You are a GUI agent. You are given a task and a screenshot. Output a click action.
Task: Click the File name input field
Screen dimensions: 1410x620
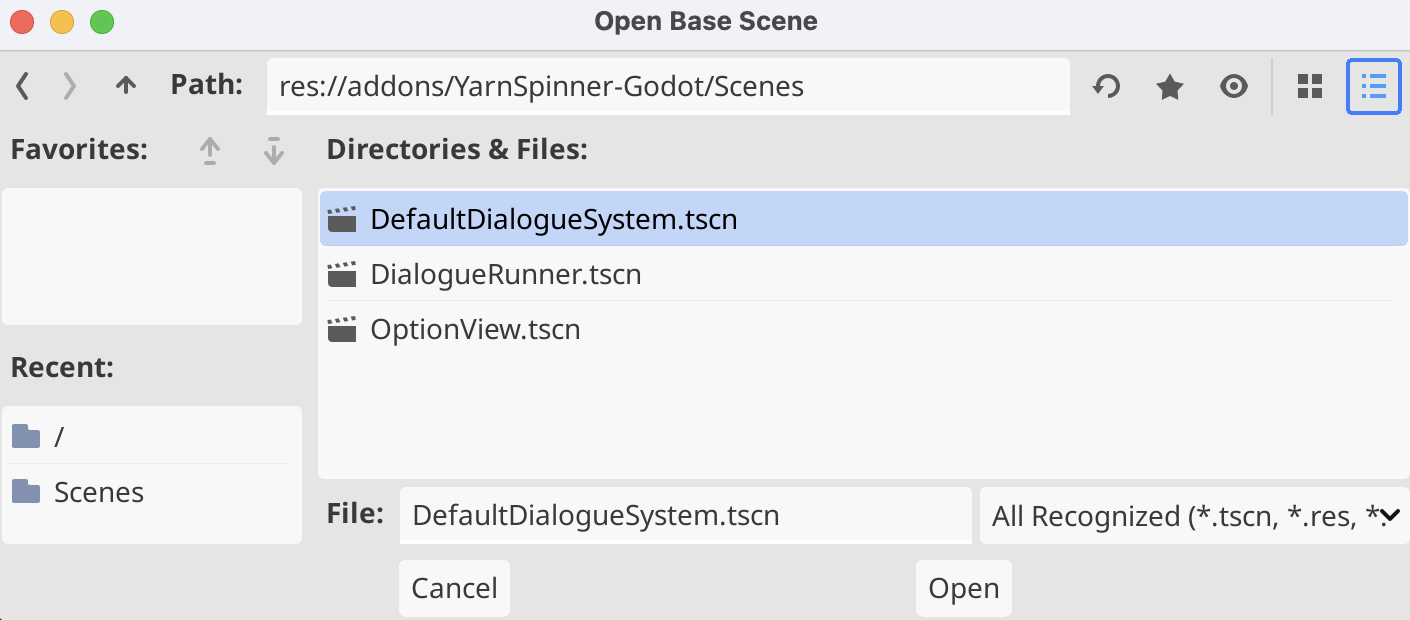(685, 516)
